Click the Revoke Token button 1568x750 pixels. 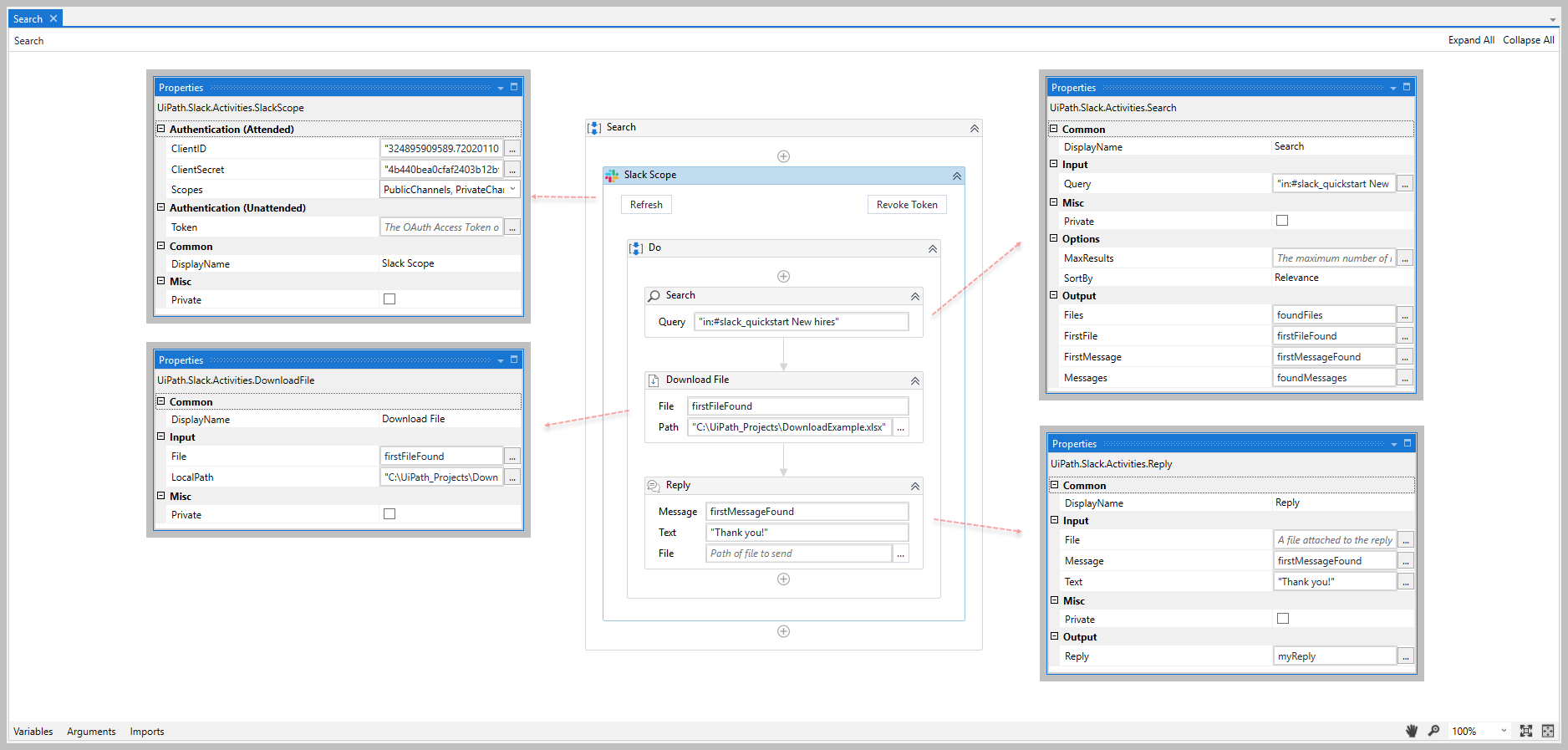pyautogui.click(x=907, y=205)
